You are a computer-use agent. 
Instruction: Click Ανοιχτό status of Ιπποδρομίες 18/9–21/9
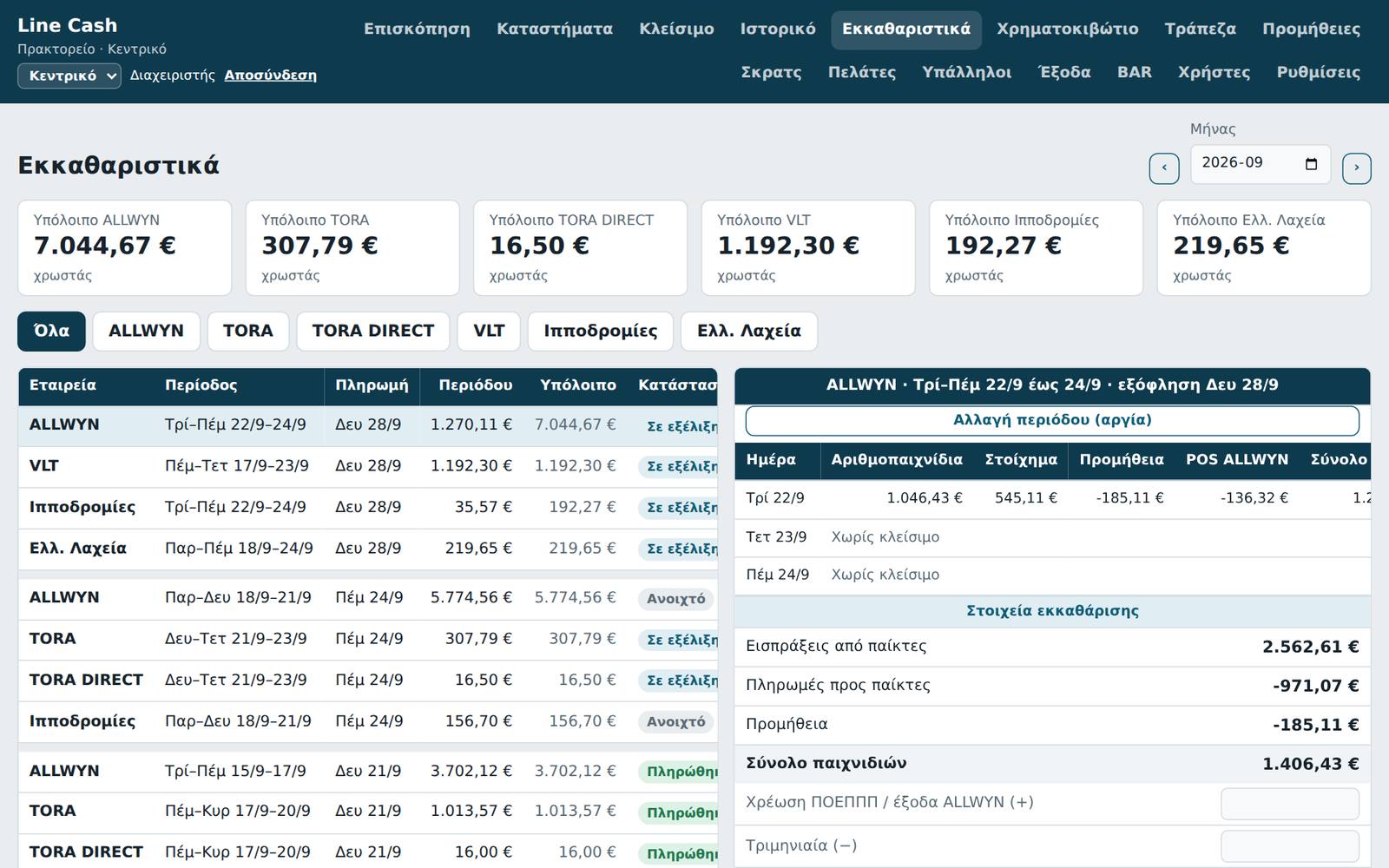pyautogui.click(x=676, y=722)
